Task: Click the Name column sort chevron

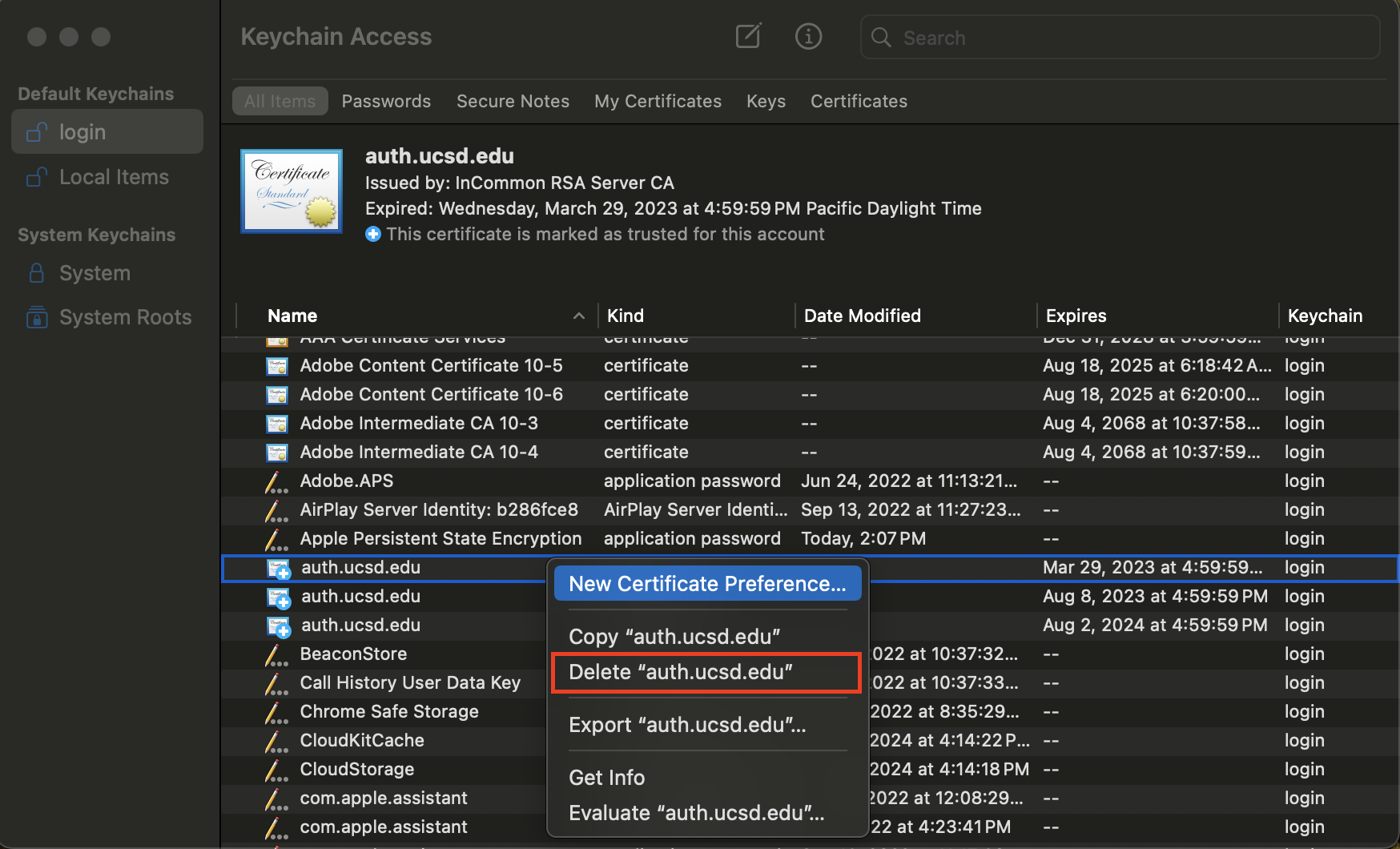Action: click(578, 316)
